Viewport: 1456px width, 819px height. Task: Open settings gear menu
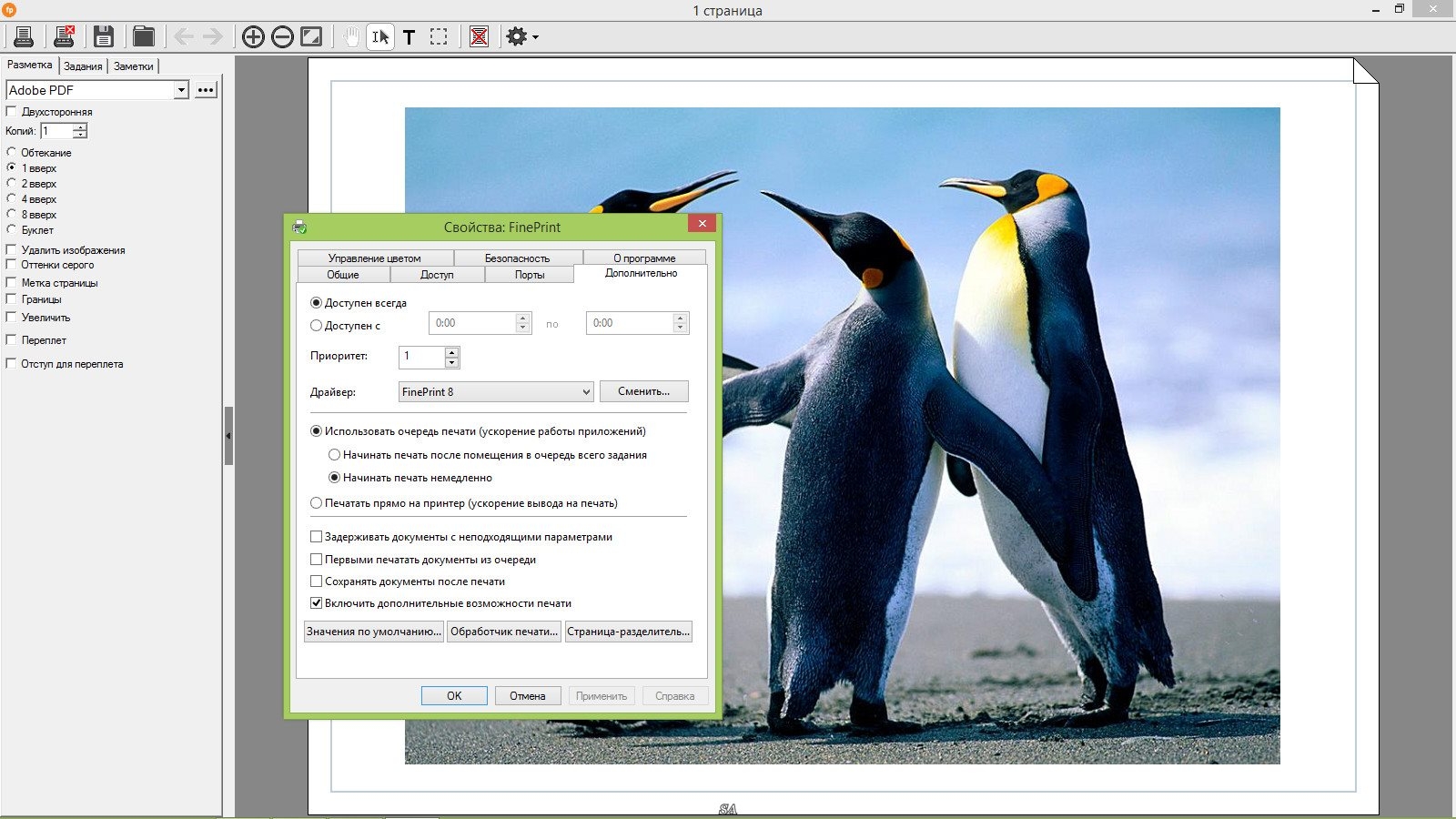point(516,36)
